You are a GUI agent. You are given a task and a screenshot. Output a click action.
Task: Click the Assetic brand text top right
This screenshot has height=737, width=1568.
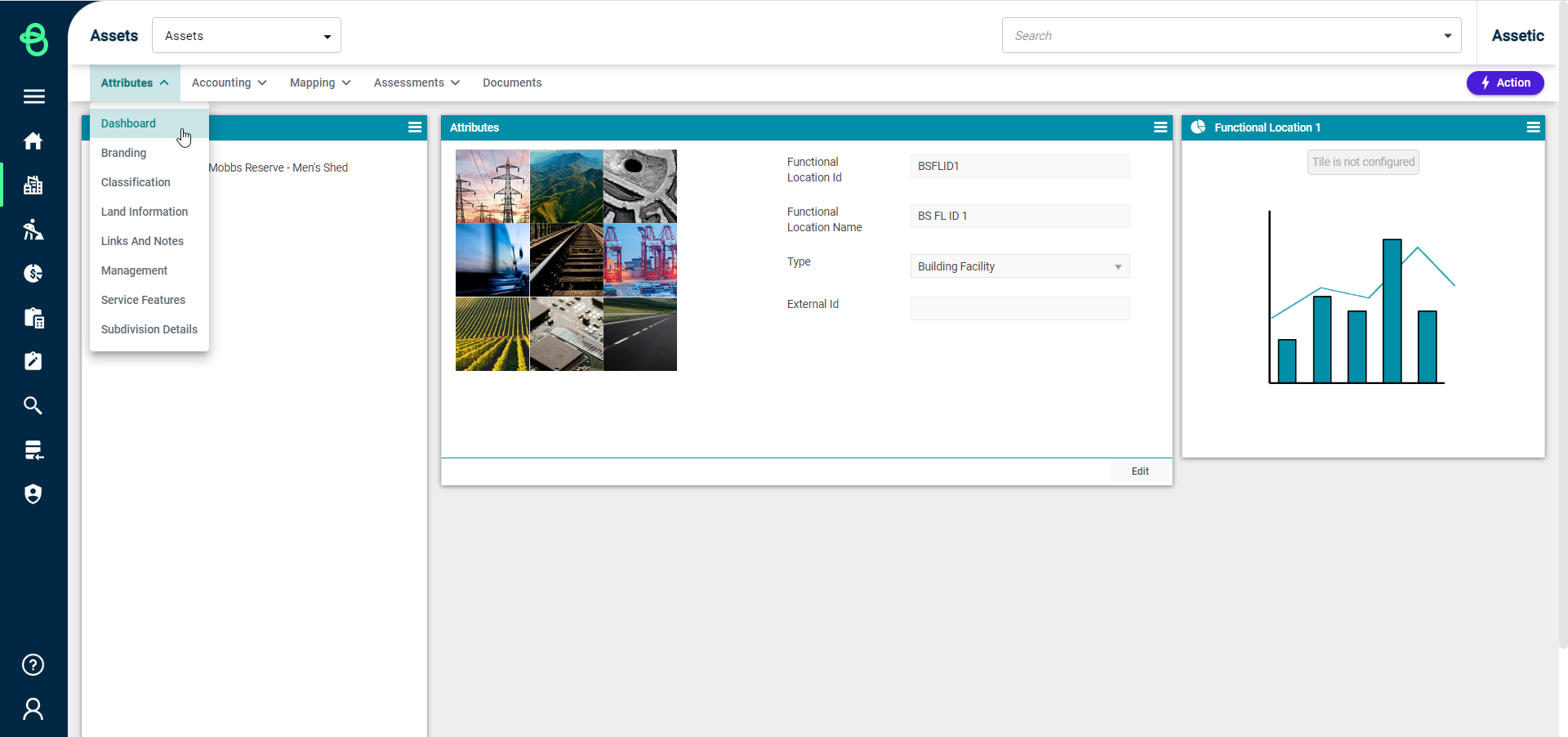(1517, 35)
